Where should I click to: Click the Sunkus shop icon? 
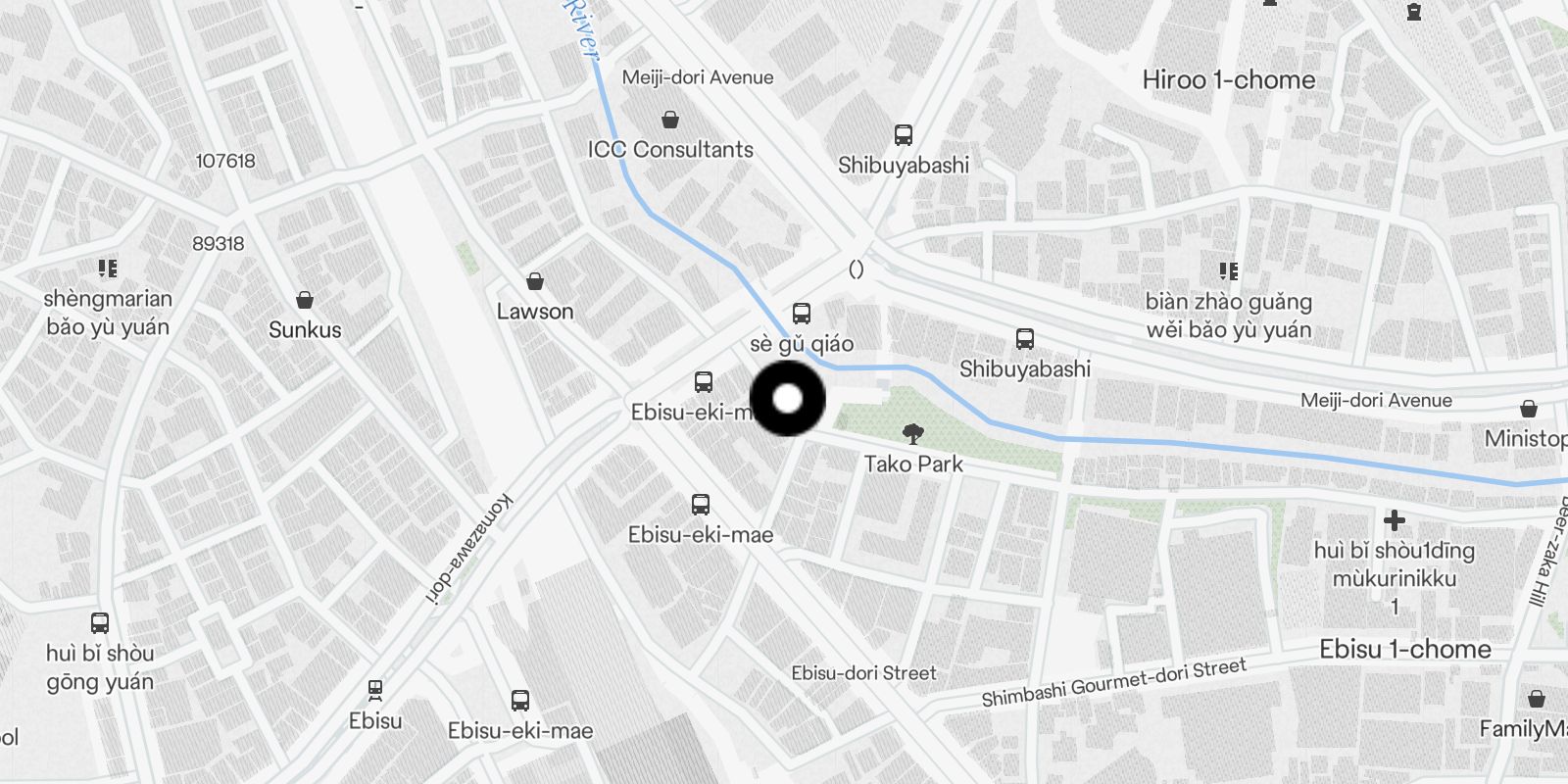pos(305,299)
